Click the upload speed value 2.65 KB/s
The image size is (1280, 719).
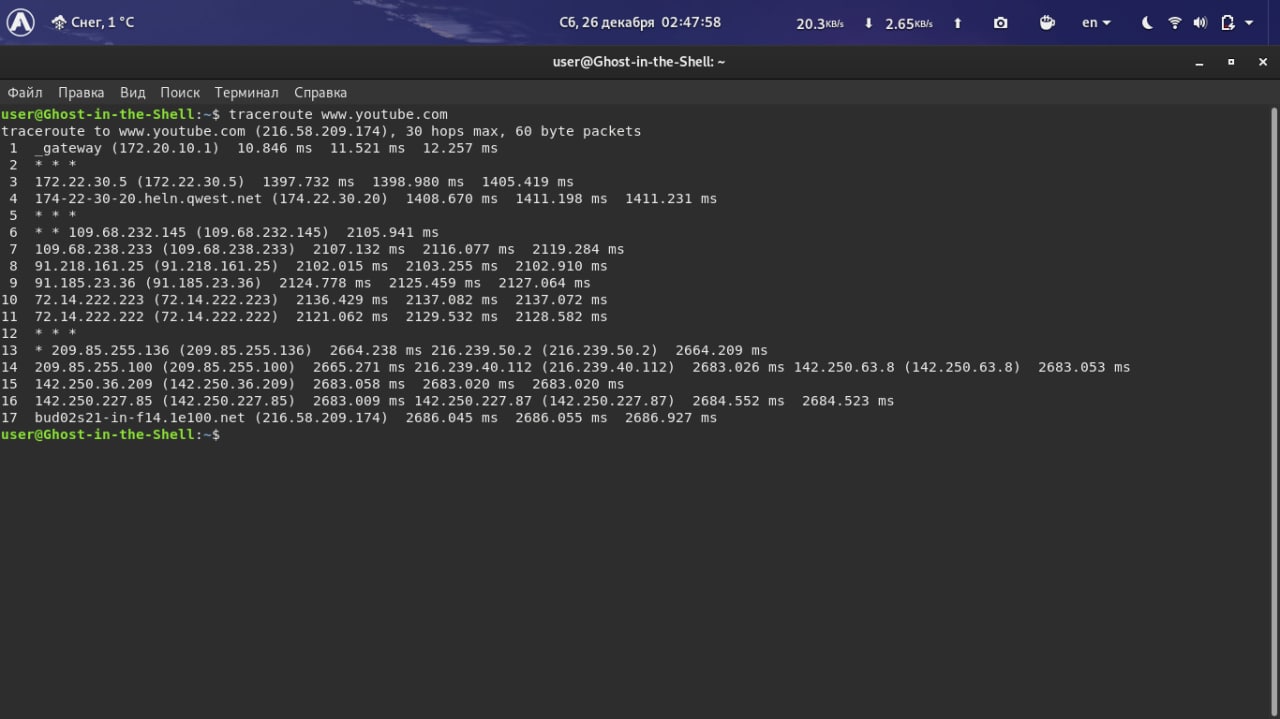908,23
